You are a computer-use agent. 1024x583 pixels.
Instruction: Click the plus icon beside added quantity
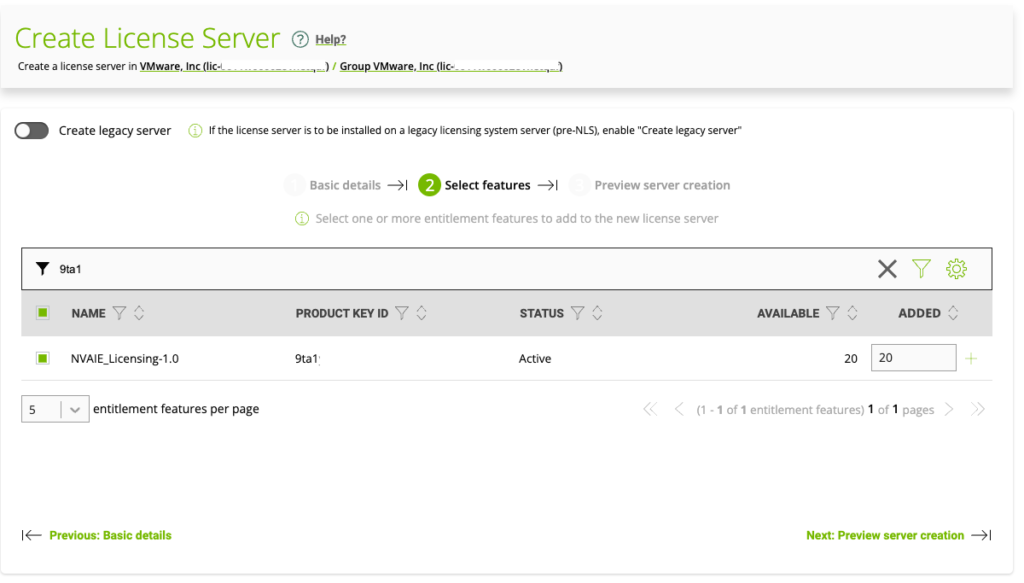(x=971, y=358)
